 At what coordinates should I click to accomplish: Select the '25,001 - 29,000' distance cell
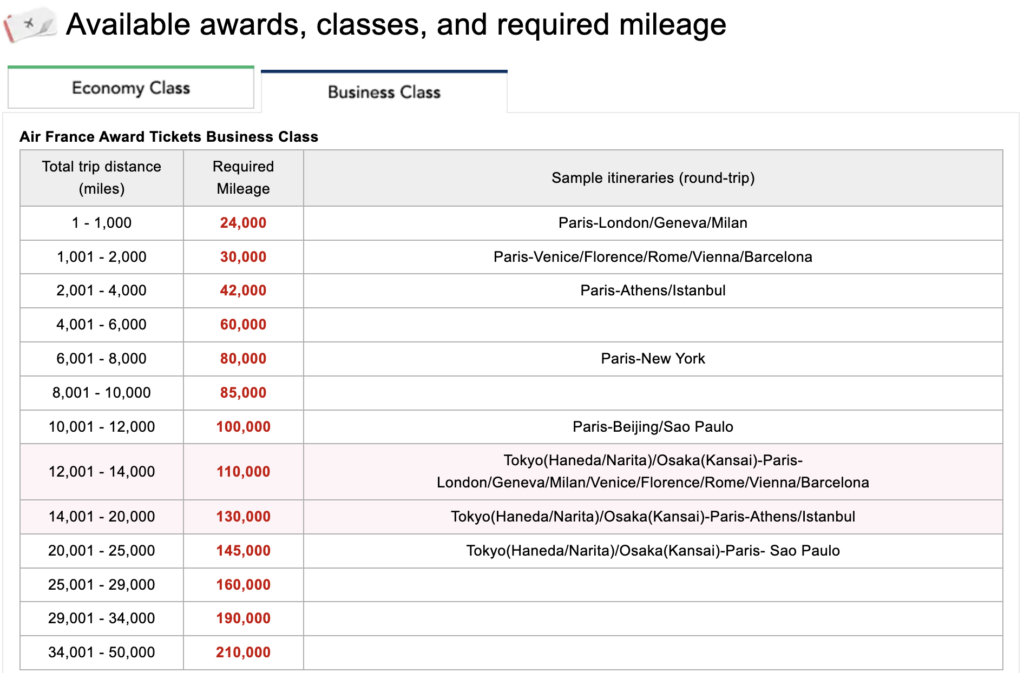pyautogui.click(x=101, y=584)
